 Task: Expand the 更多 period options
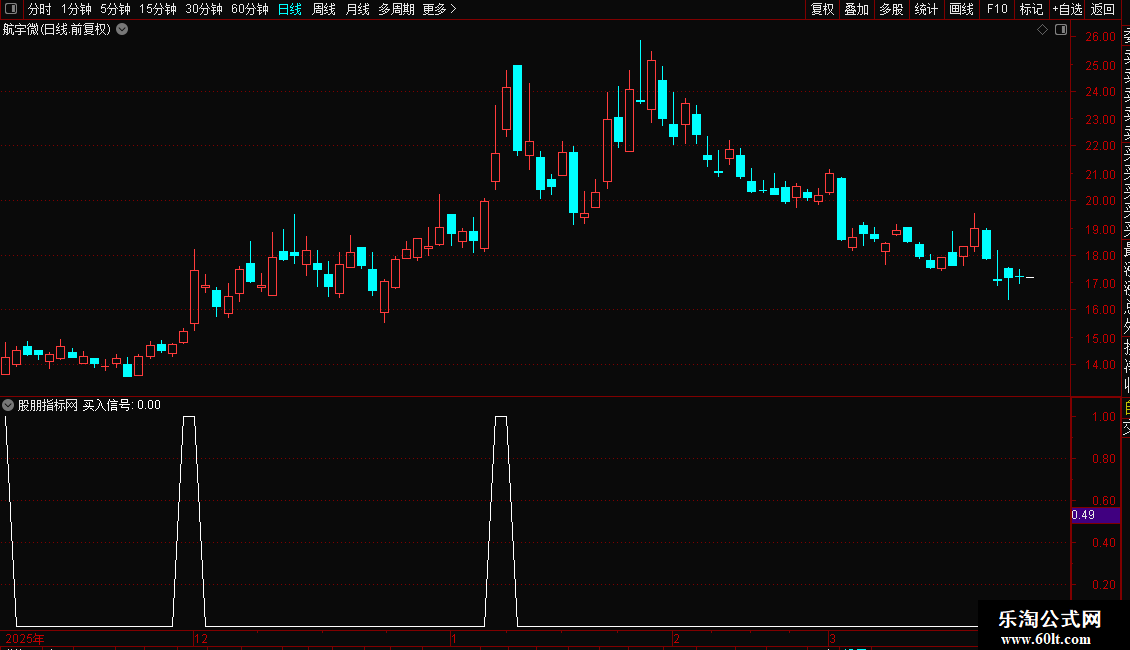point(440,9)
